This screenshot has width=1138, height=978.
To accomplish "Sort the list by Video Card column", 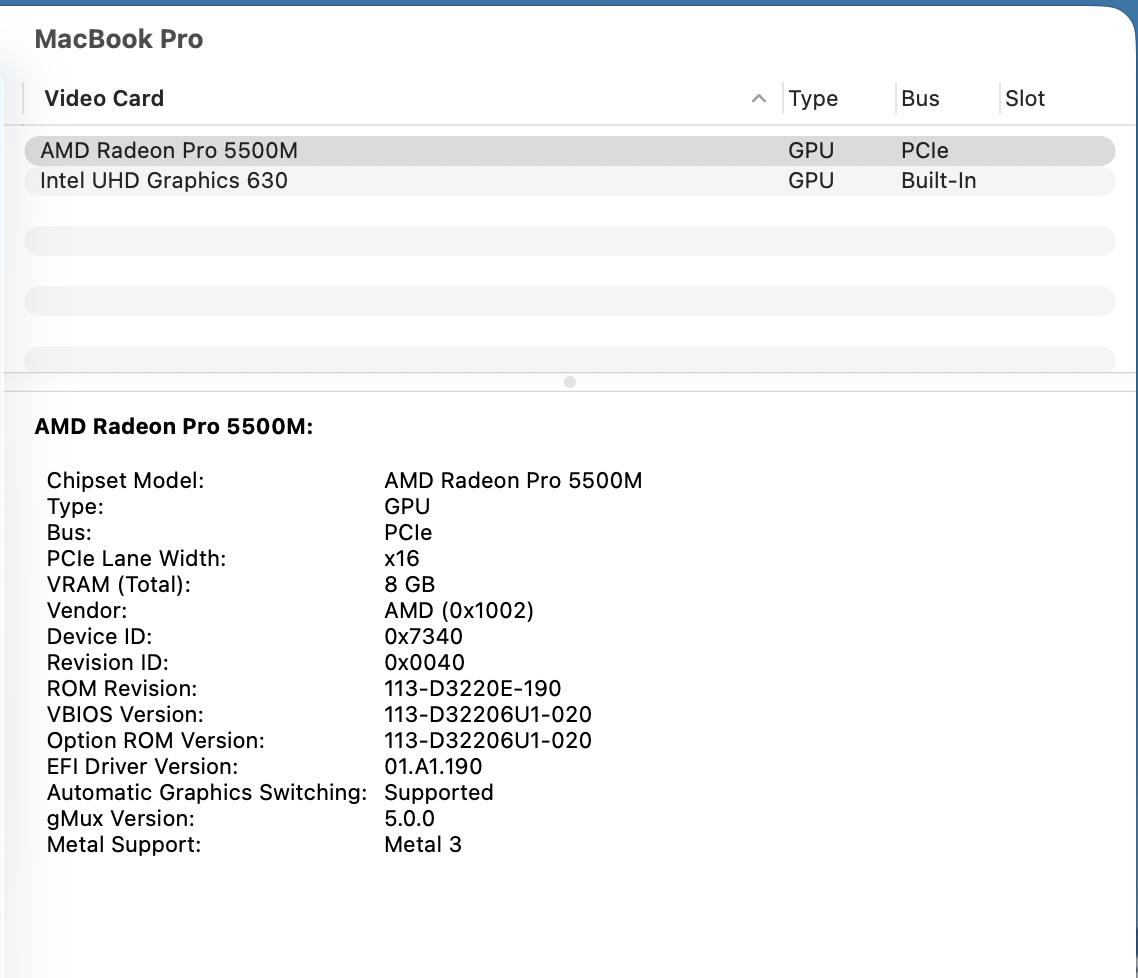I will point(104,98).
